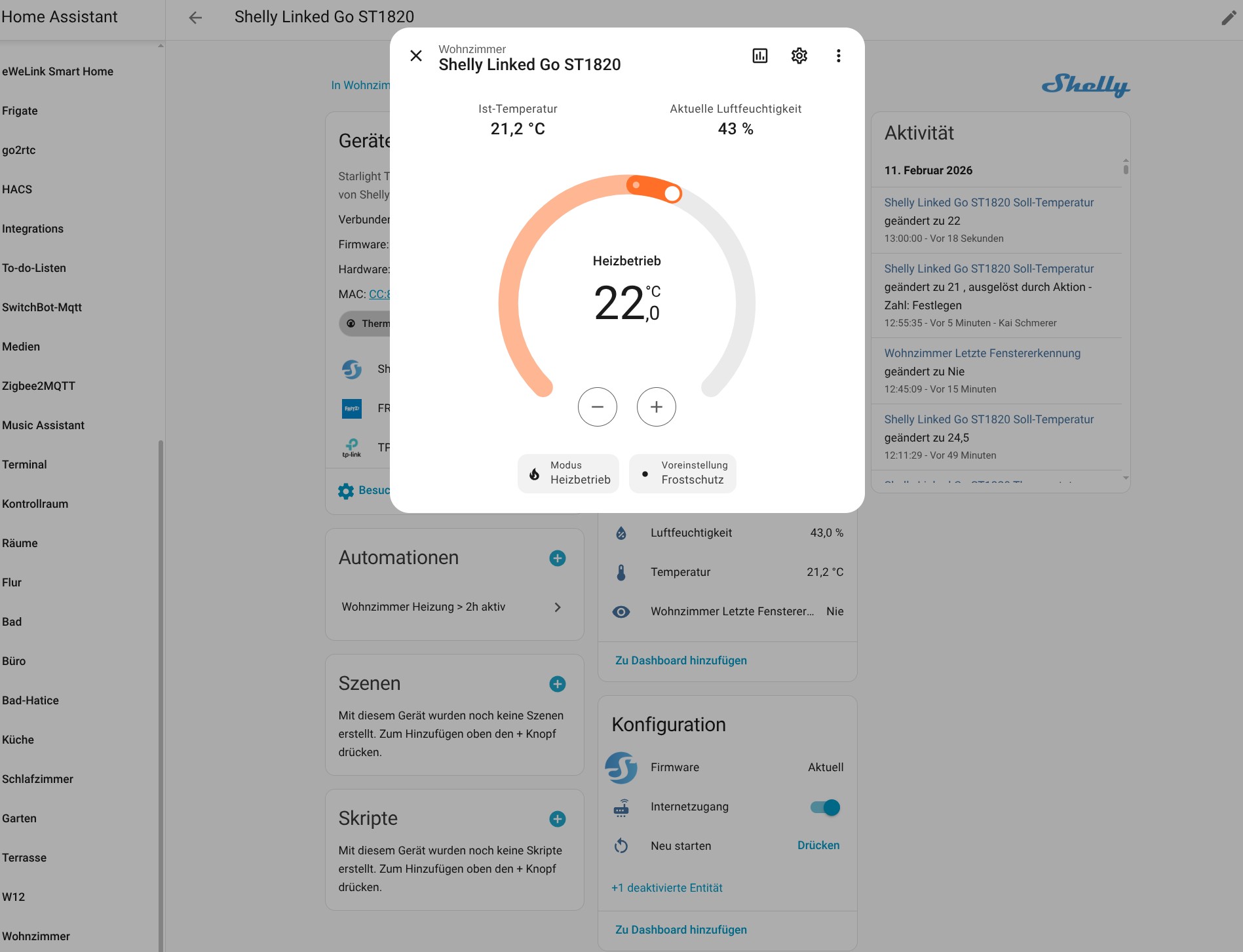Image resolution: width=1243 pixels, height=952 pixels.
Task: Open eWeLink Smart Home in sidebar
Action: 58,71
